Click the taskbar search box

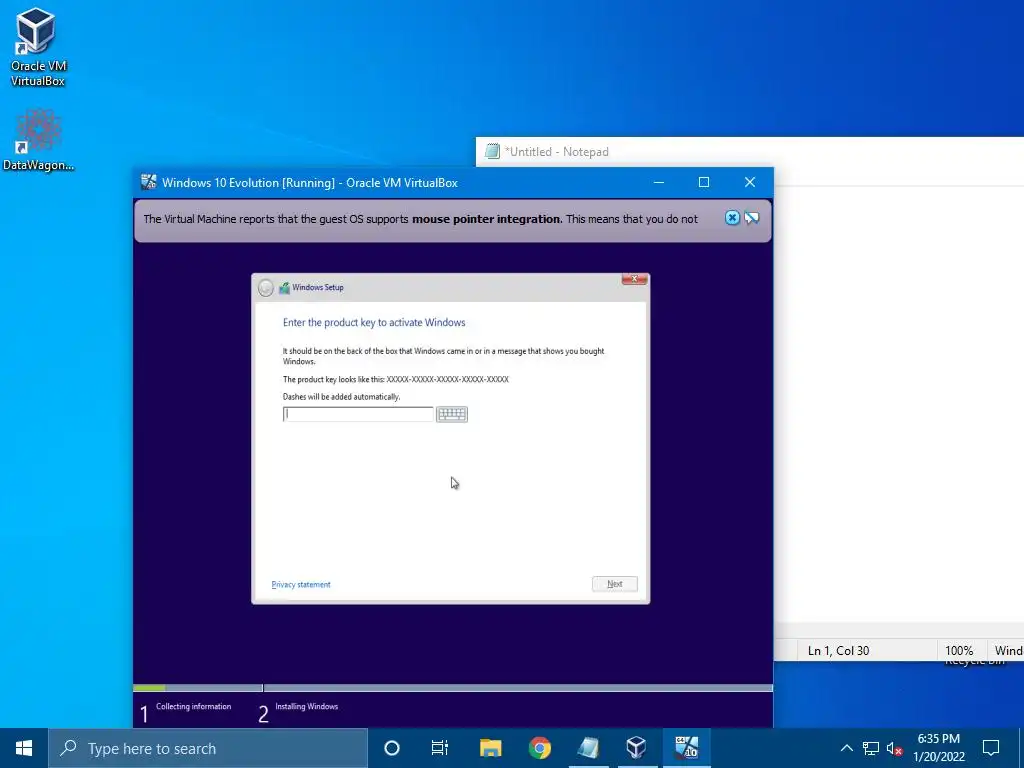pos(208,748)
